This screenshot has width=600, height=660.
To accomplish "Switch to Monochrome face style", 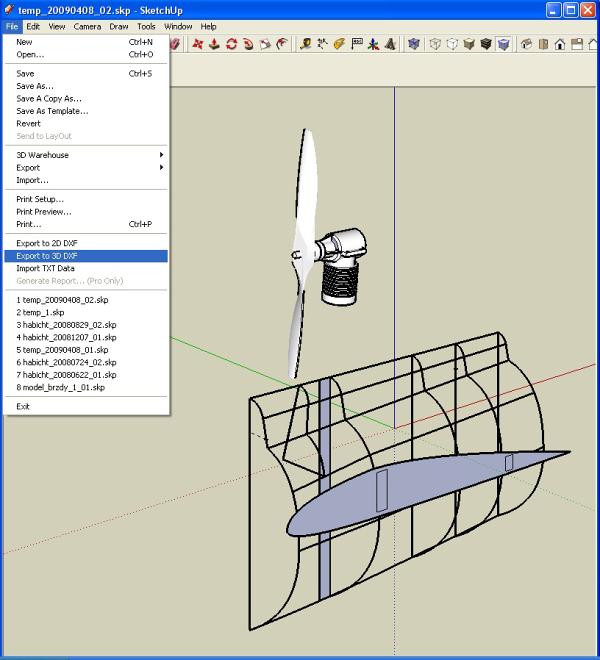I will 503,44.
